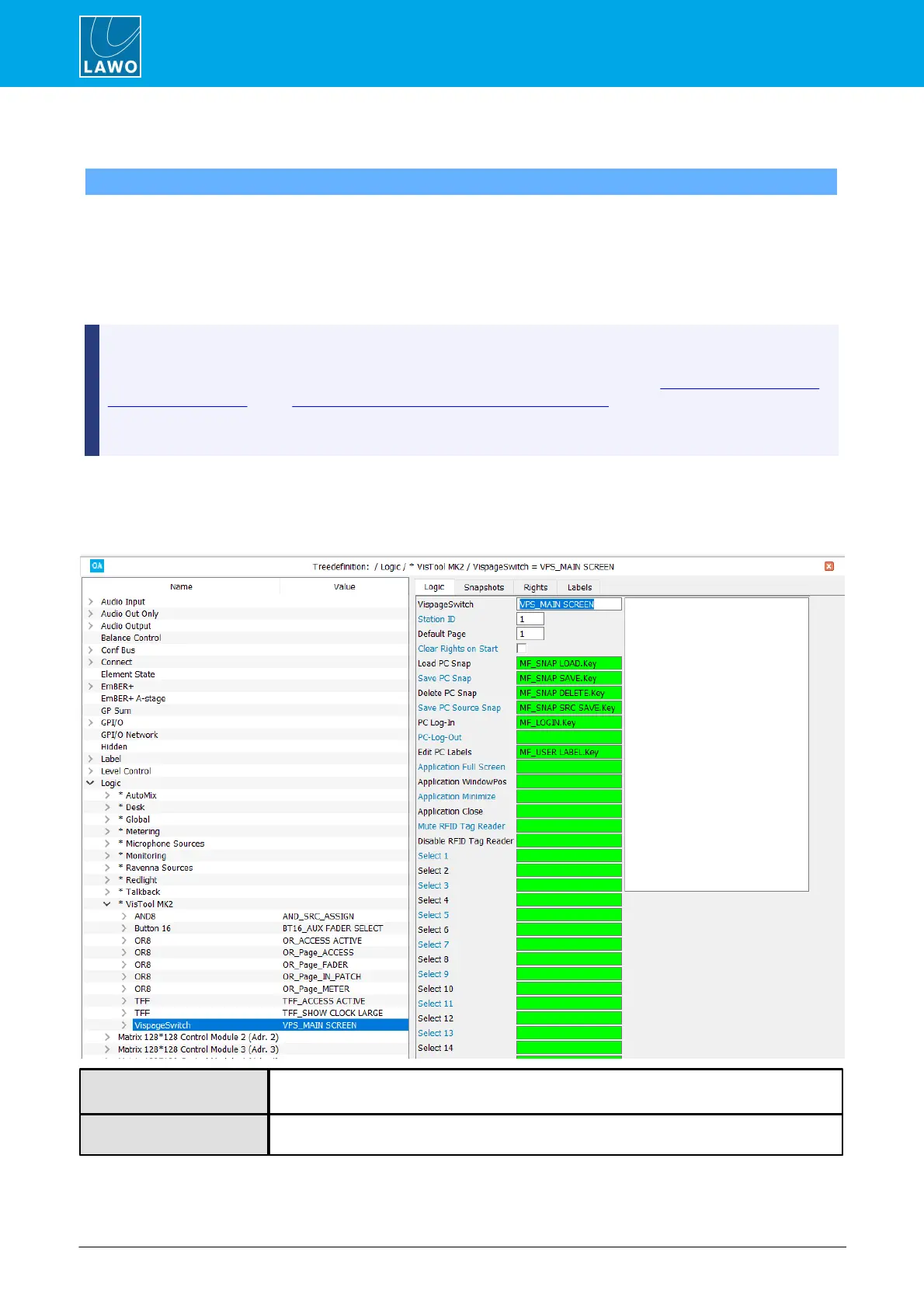Image resolution: width=924 pixels, height=1308 pixels.
Task: Expand the AutoMix node
Action: (x=107, y=795)
